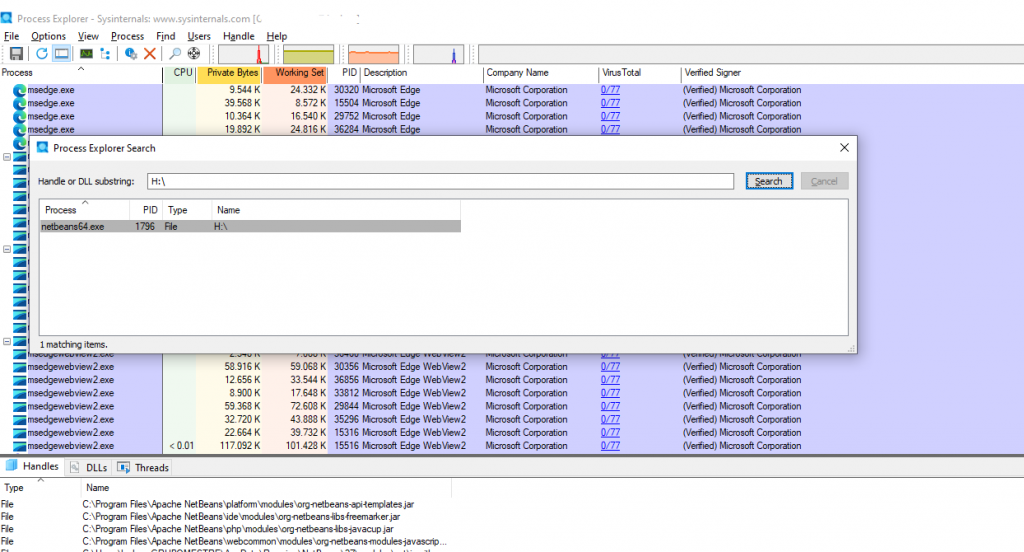Click the Search button in the dialog

tap(769, 181)
